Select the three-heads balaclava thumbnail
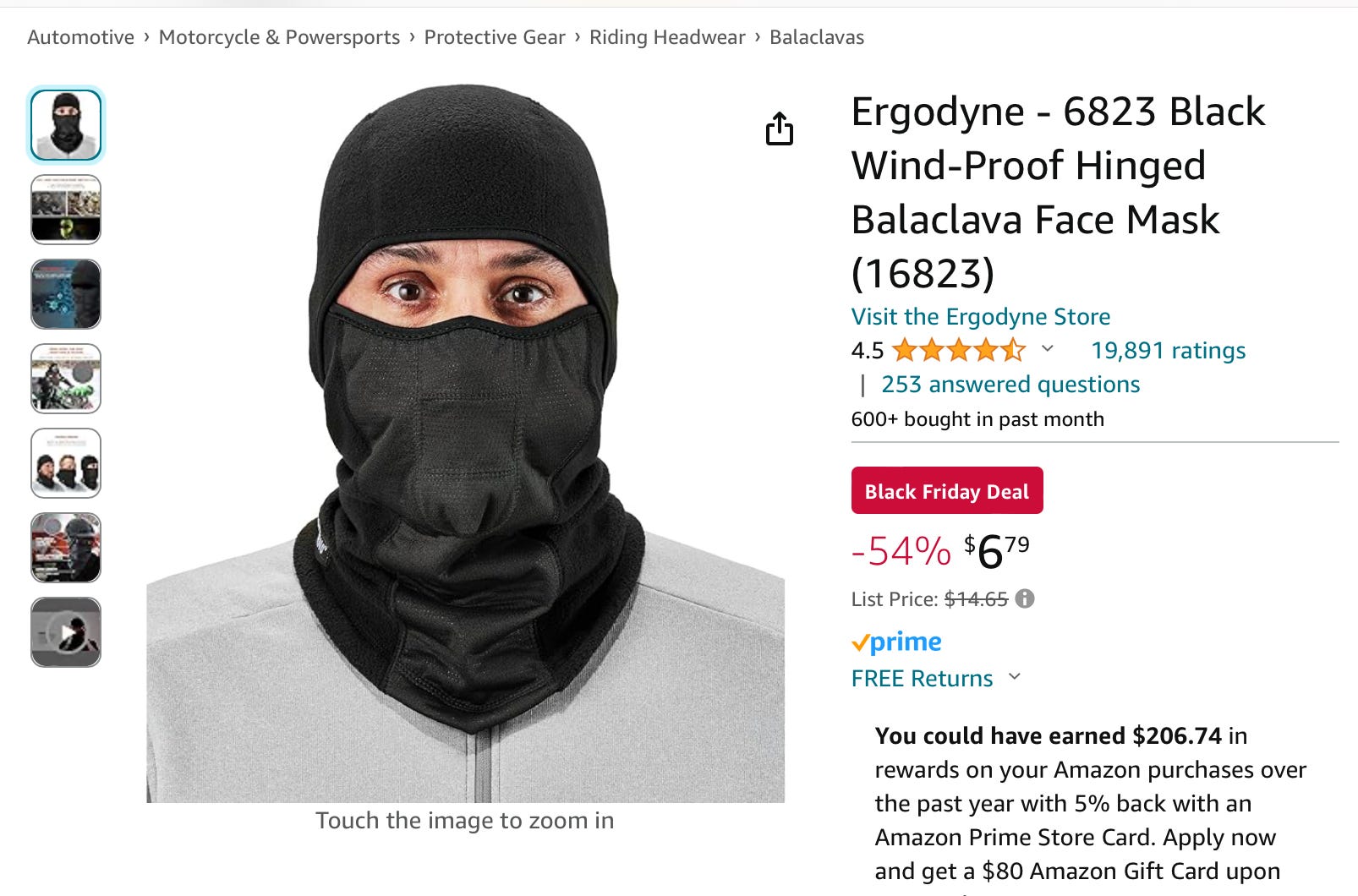1358x896 pixels. pos(66,463)
